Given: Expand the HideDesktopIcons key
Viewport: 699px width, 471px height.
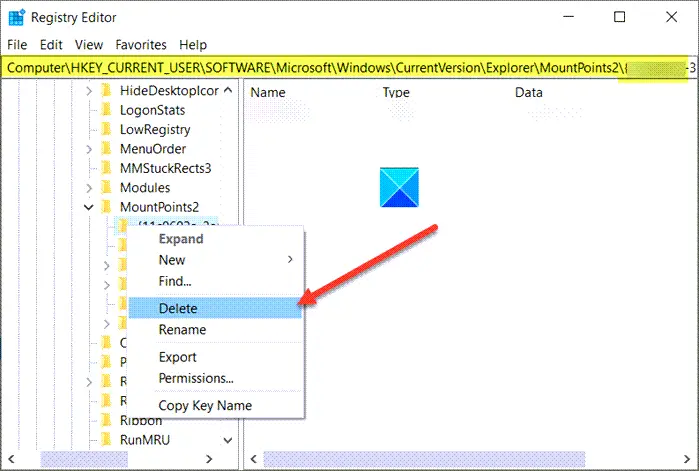Looking at the screenshot, I should click(x=89, y=91).
